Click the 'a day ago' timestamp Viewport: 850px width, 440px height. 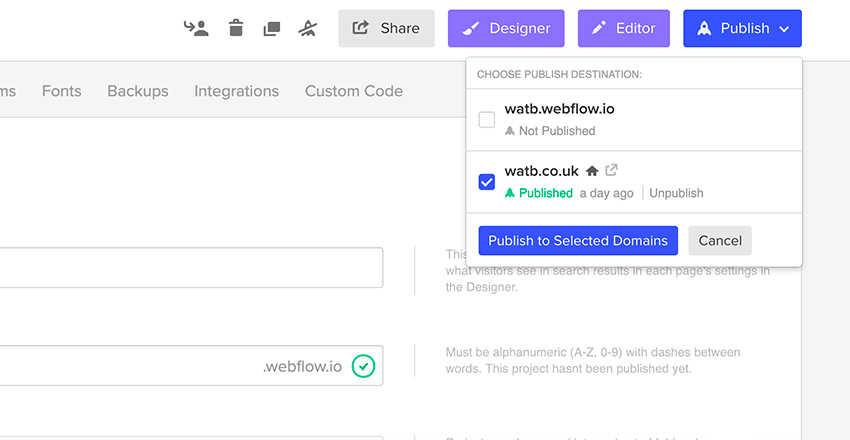607,193
